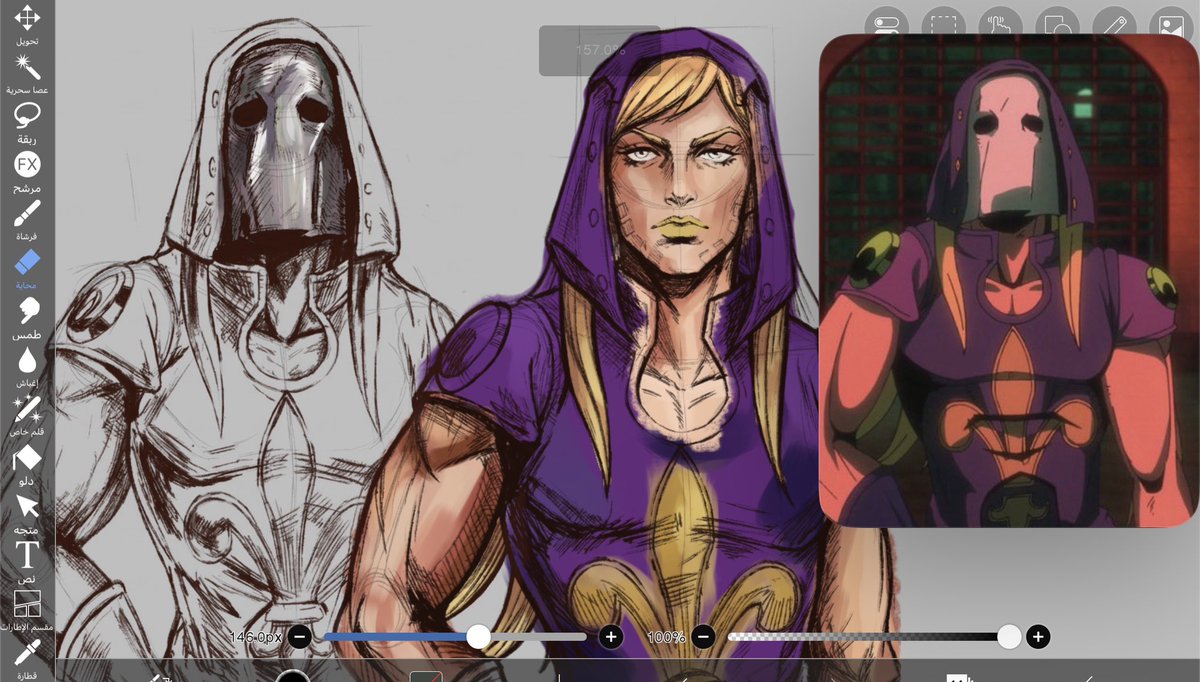Select the Text tool (نص)
This screenshot has width=1200, height=682.
[27, 562]
